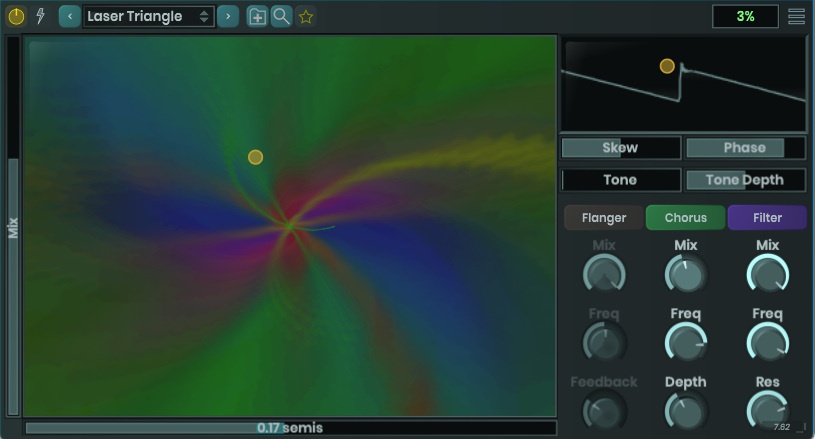
Task: Click the lightning bolt icon
Action: pyautogui.click(x=40, y=16)
